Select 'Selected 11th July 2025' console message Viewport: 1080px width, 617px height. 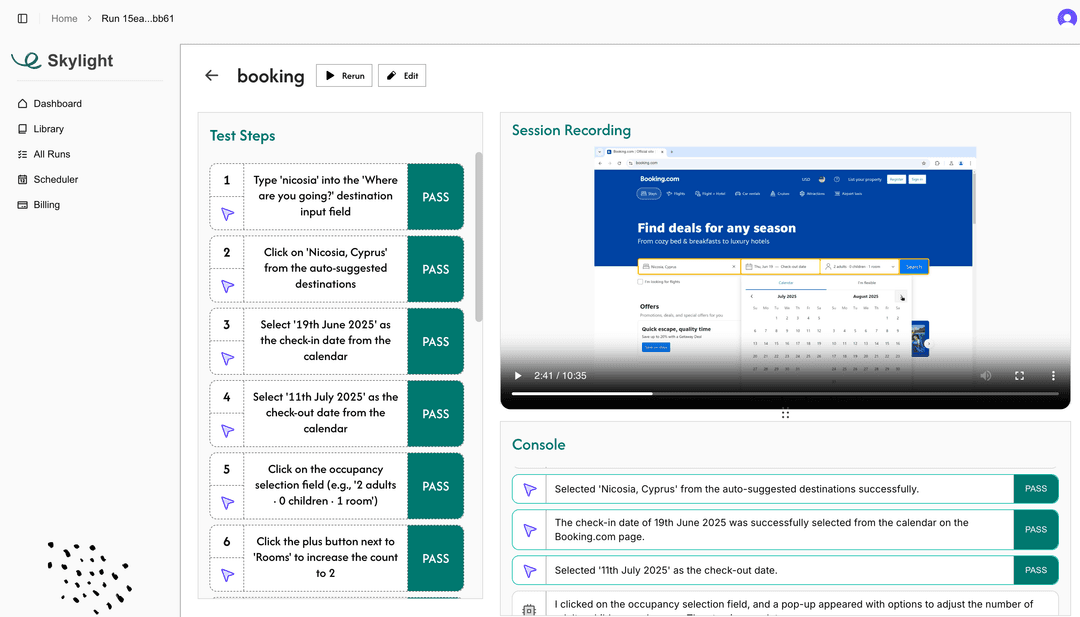coord(666,570)
